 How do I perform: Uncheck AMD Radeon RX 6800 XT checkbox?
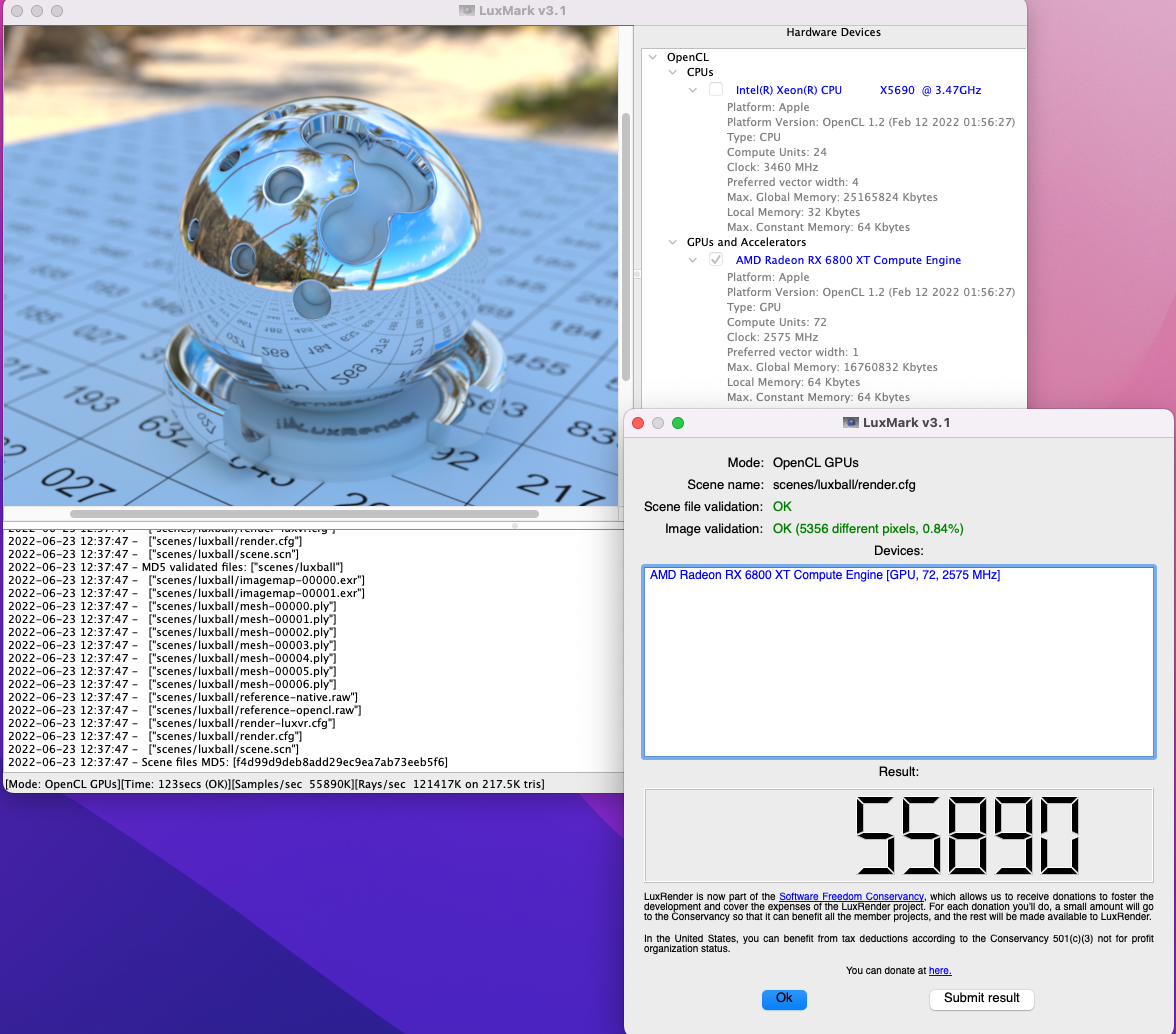pos(716,259)
